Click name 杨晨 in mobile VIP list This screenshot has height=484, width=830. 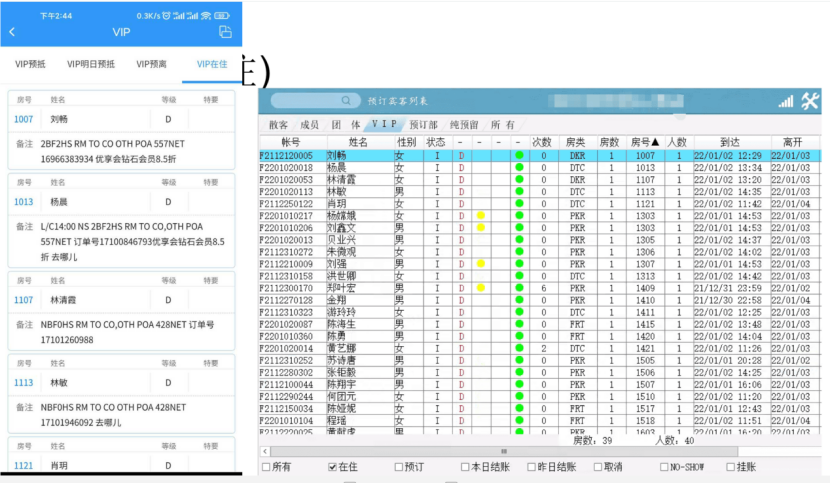[59, 202]
